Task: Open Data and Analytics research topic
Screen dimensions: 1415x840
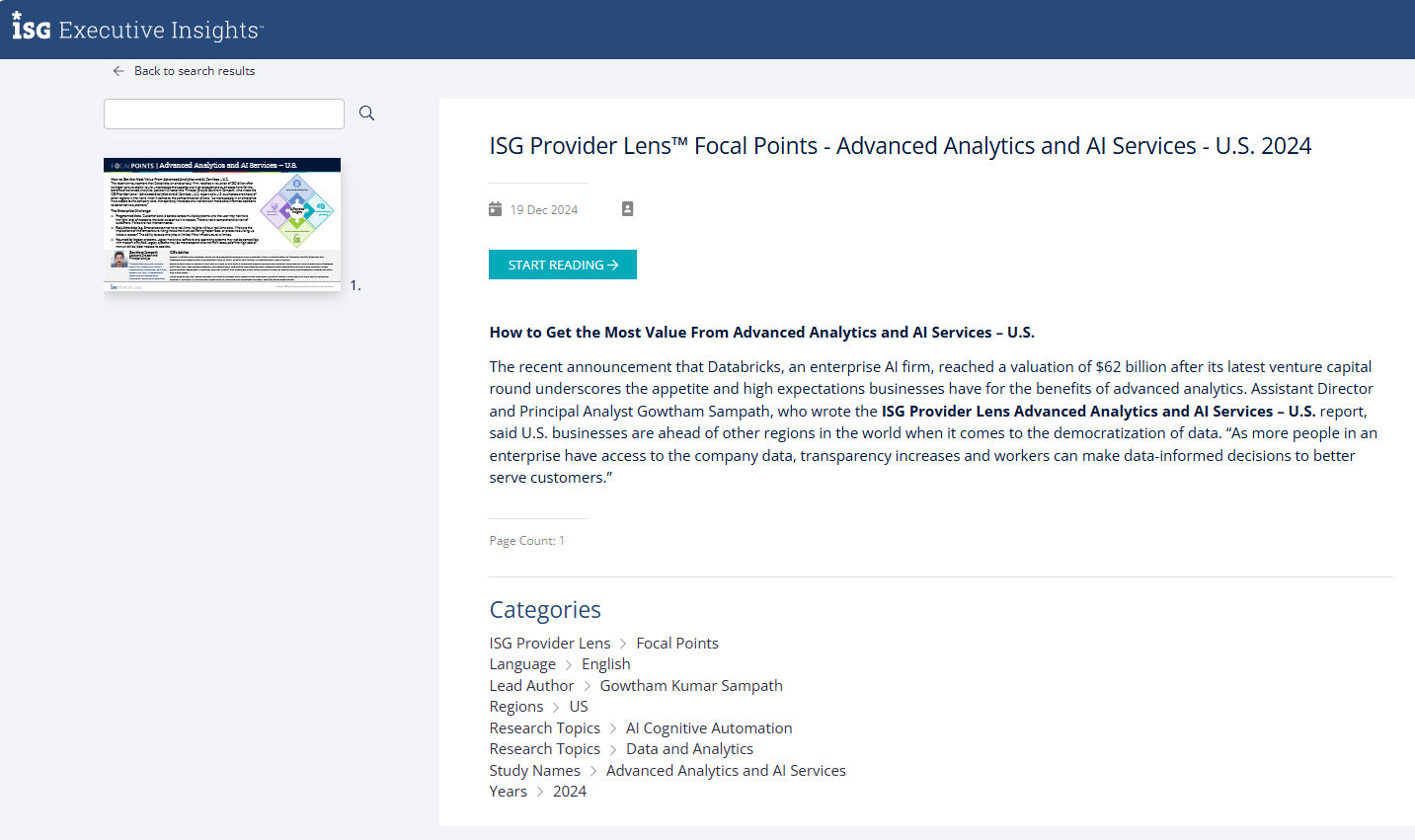Action: [689, 749]
